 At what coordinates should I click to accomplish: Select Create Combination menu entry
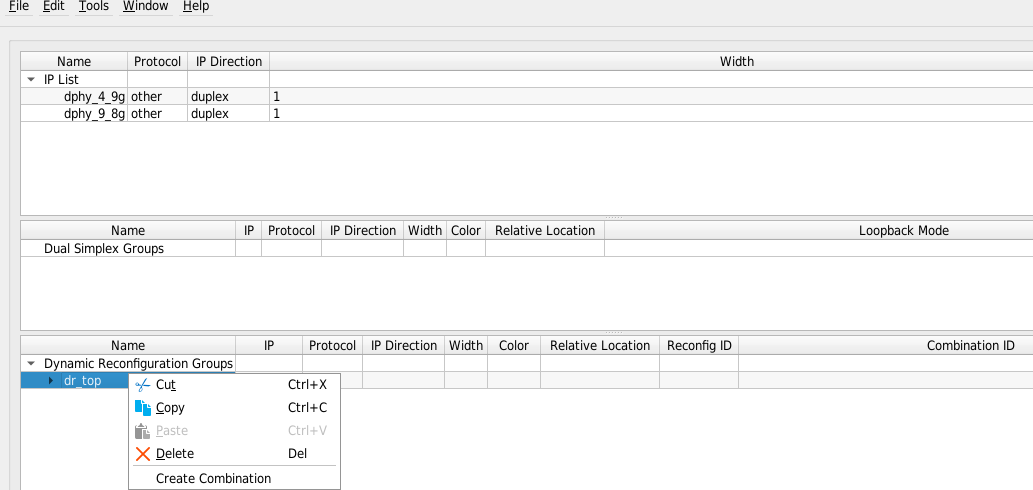pos(213,478)
